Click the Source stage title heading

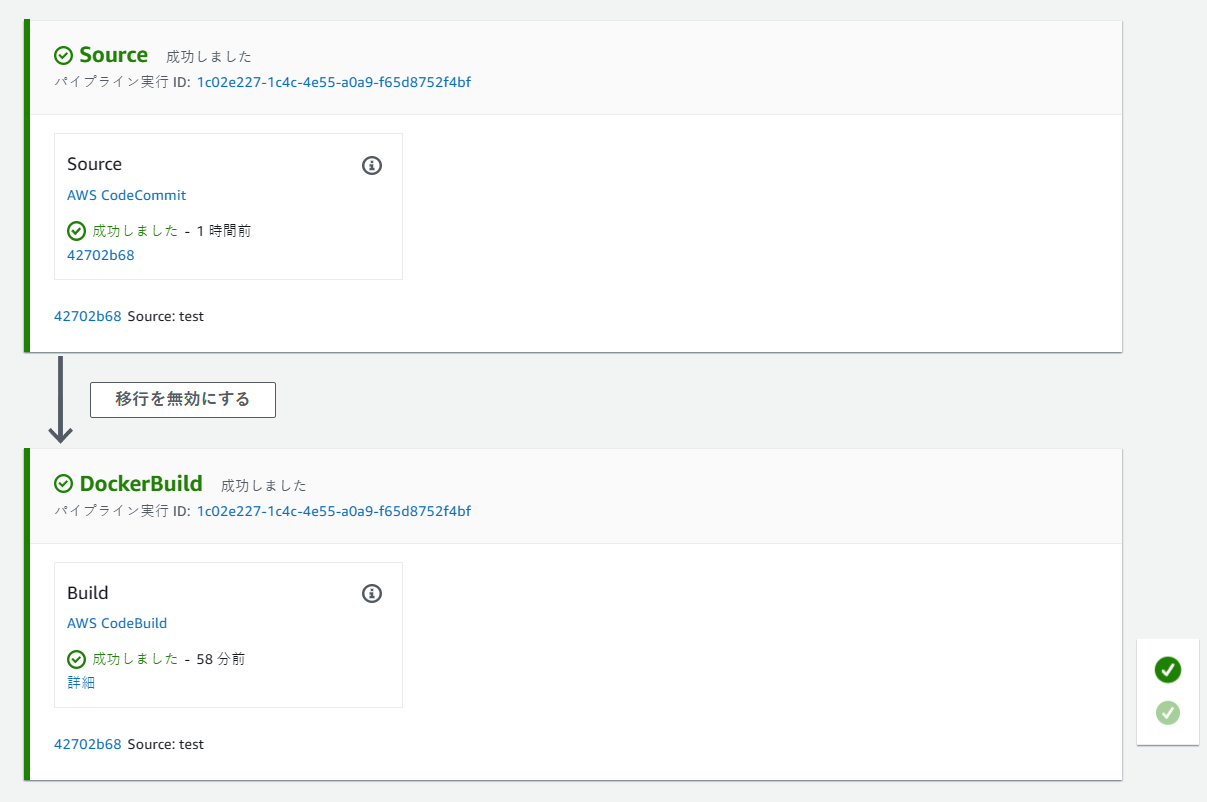[114, 56]
